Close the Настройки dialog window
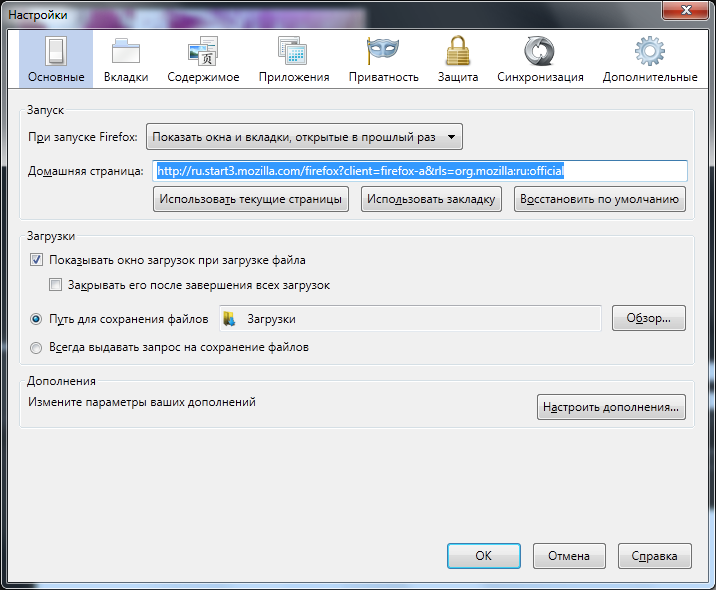The width and height of the screenshot is (716, 590). [x=686, y=10]
